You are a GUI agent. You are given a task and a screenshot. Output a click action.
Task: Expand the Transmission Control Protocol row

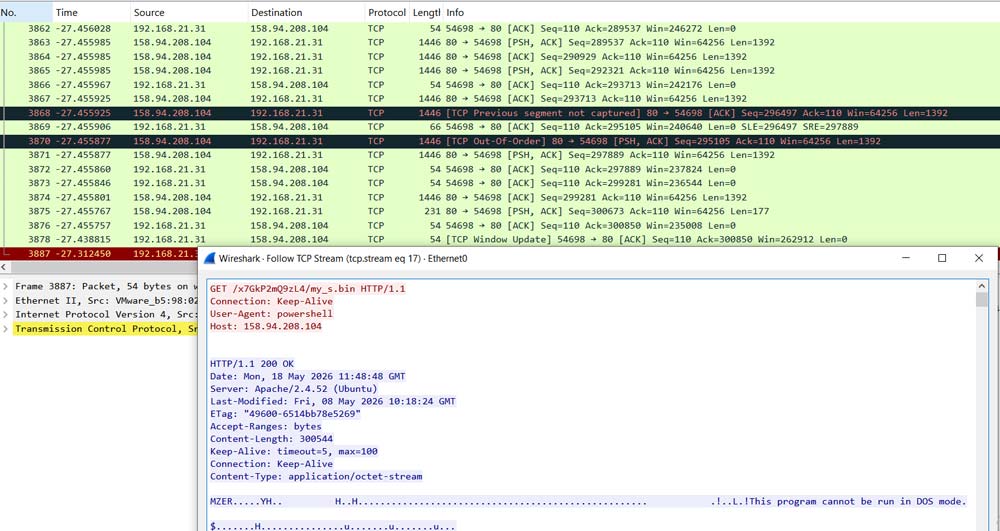point(6,329)
